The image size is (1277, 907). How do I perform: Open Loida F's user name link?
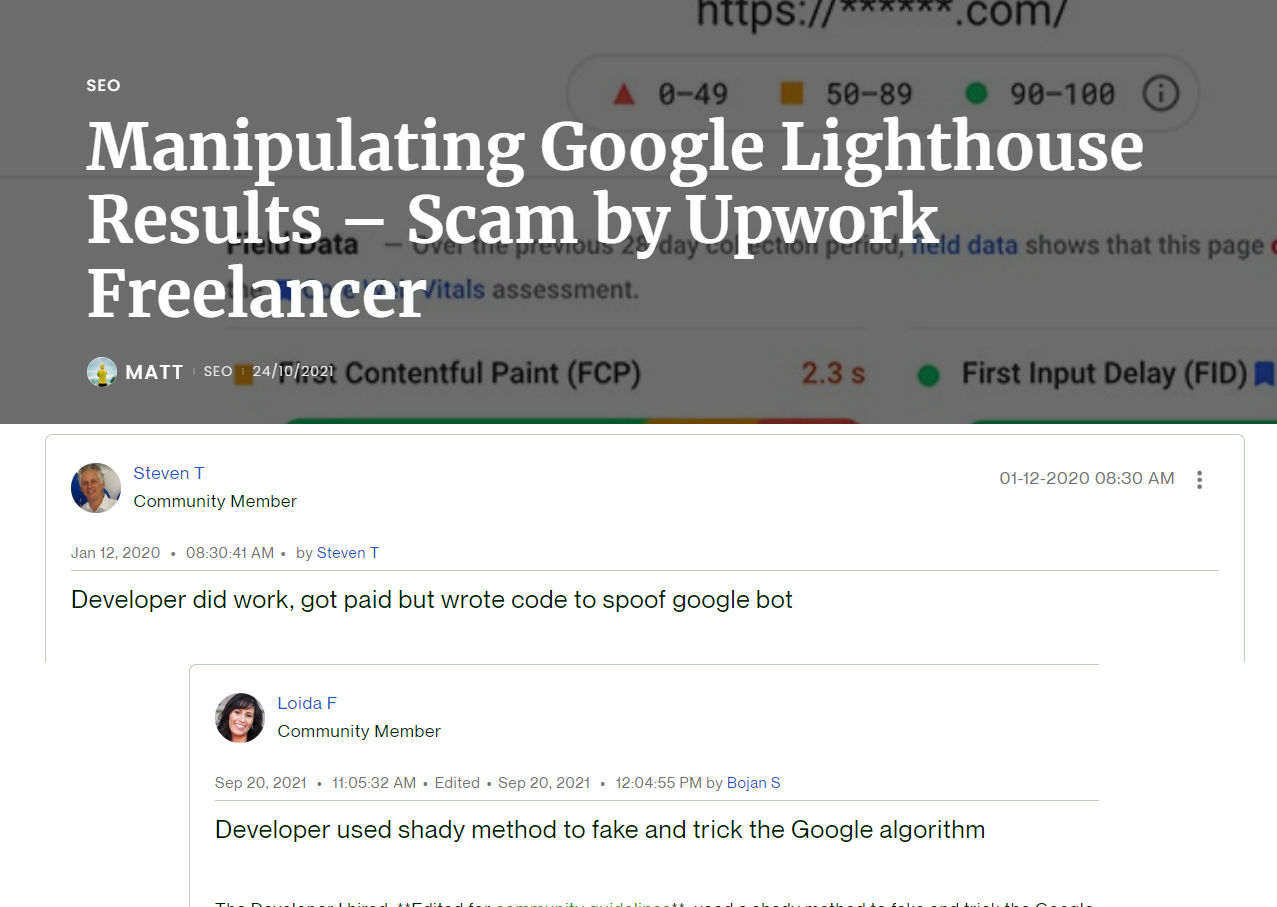pos(307,703)
